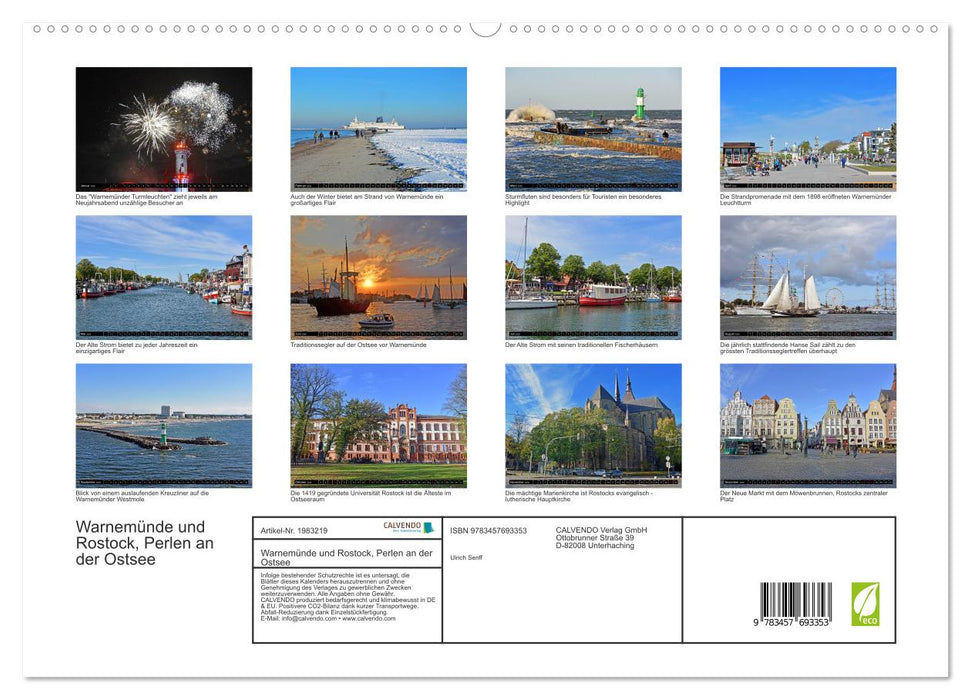
Task: Switch to the Universität Rostock photo
Action: point(379,424)
